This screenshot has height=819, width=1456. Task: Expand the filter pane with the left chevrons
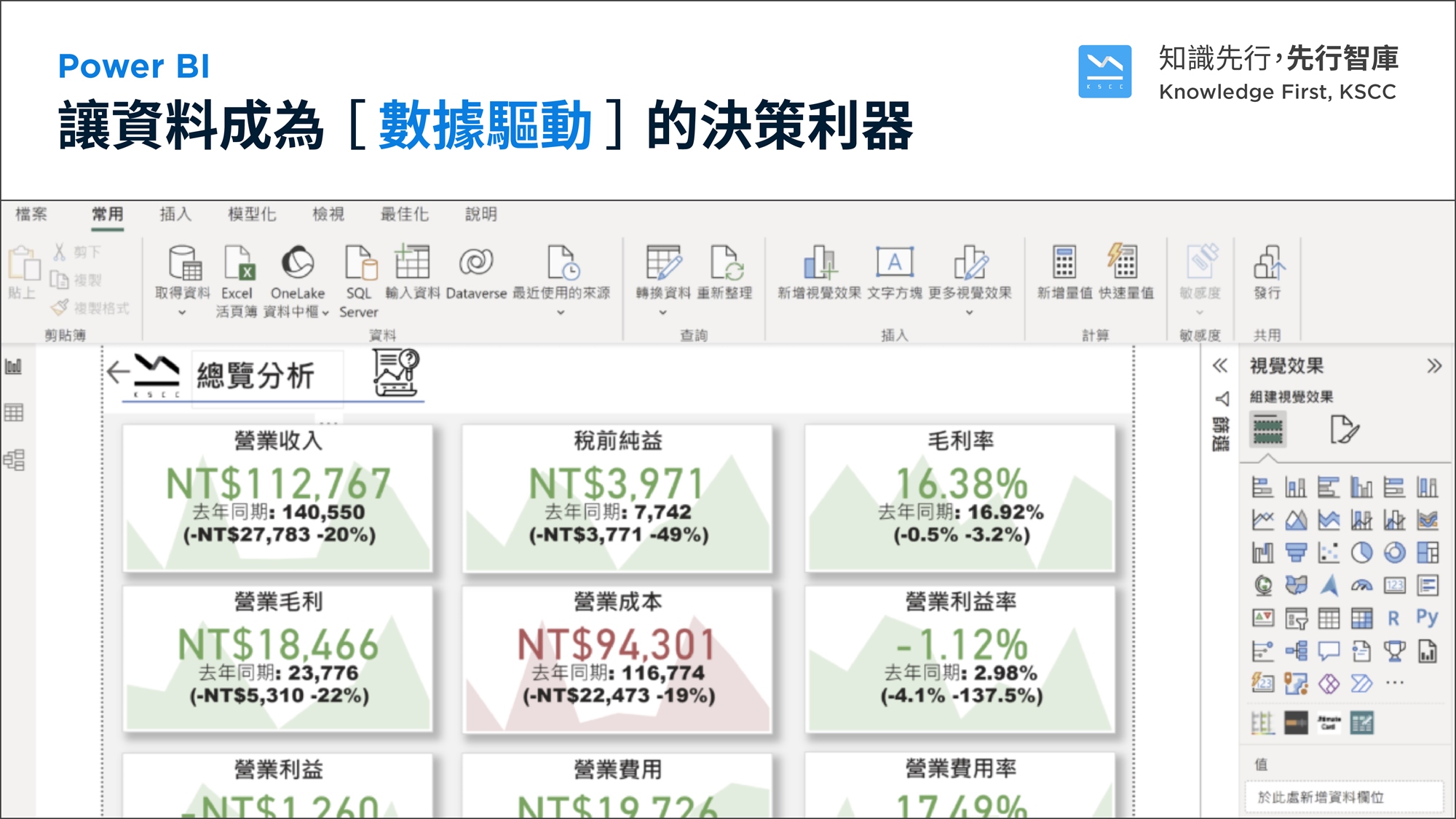1220,365
